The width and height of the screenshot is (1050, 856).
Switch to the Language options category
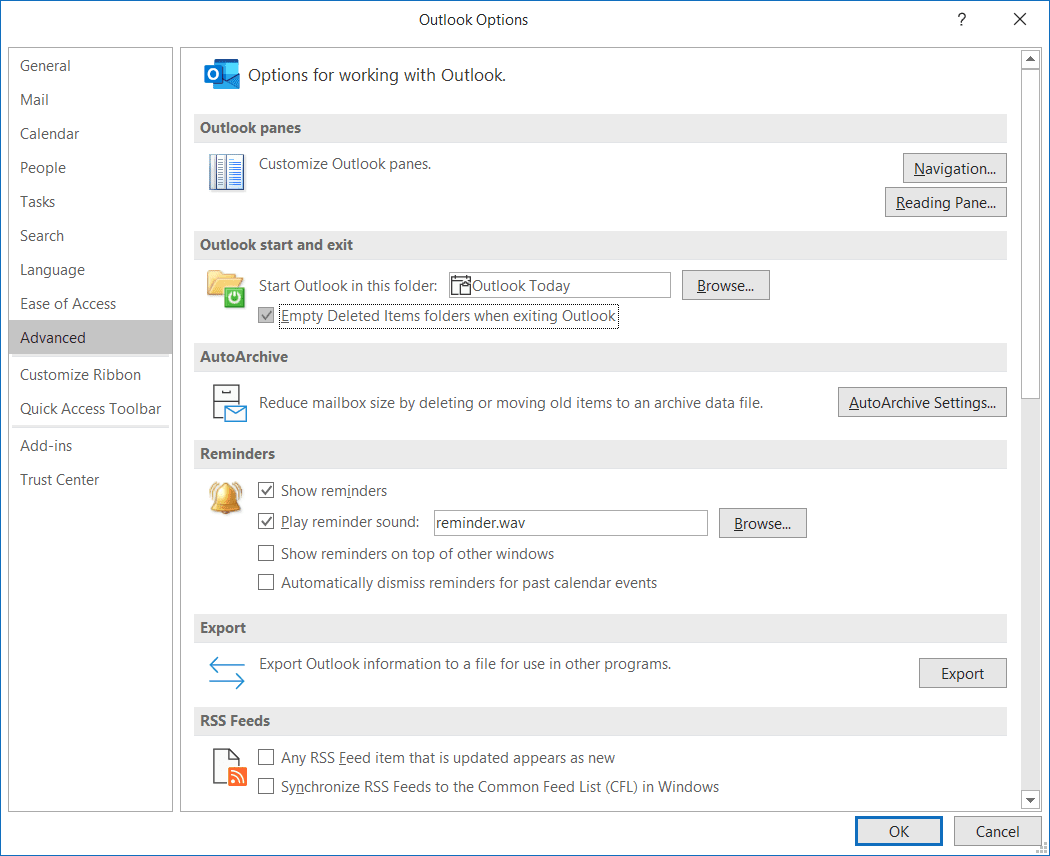coord(90,270)
